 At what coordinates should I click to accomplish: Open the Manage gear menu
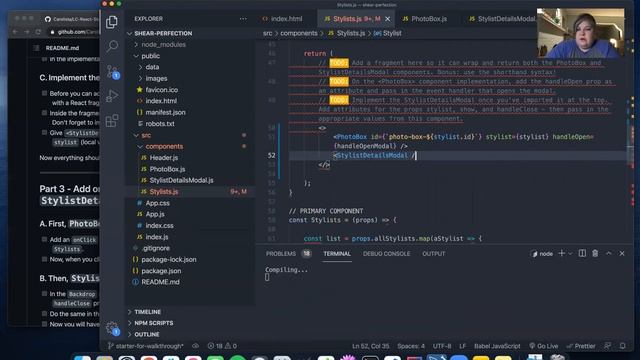(x=112, y=328)
